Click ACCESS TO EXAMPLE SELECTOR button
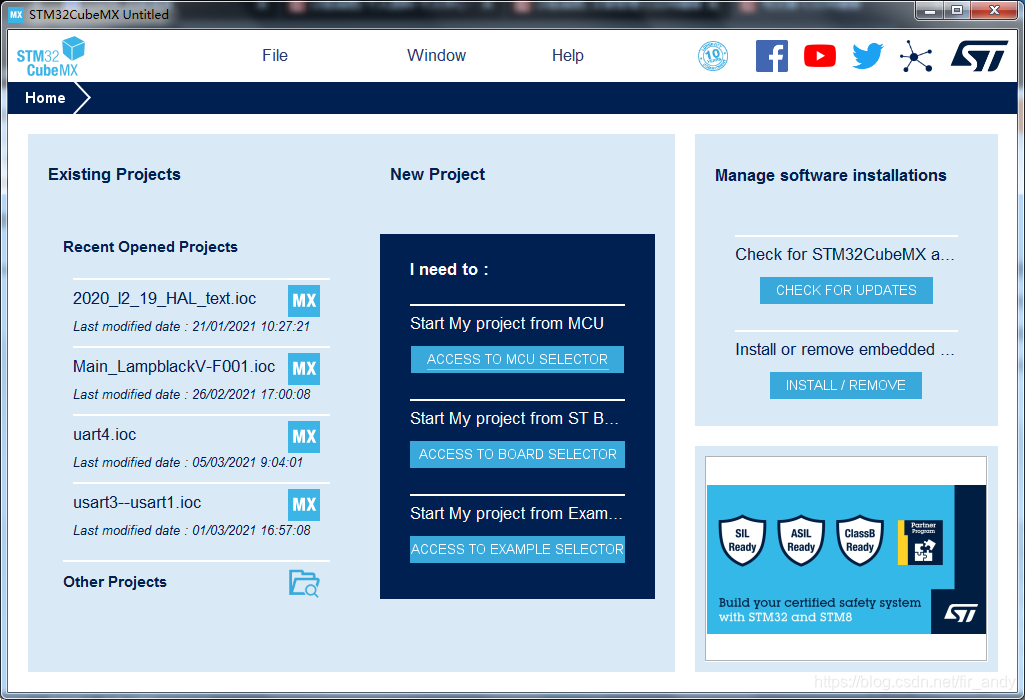The image size is (1025, 700). [x=517, y=549]
